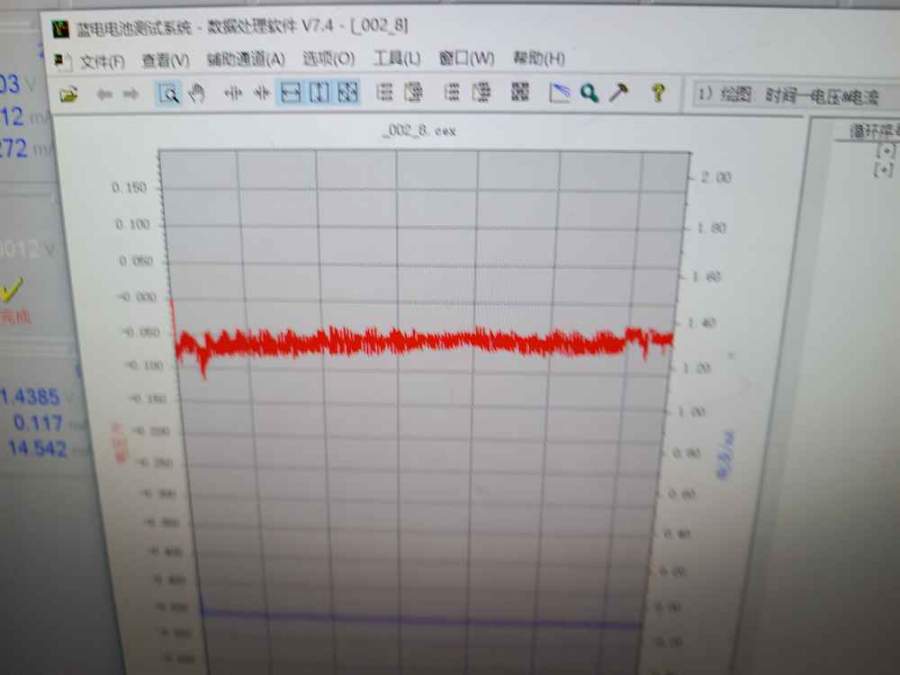Click the open file folder icon
Image resolution: width=900 pixels, height=675 pixels.
(68, 95)
